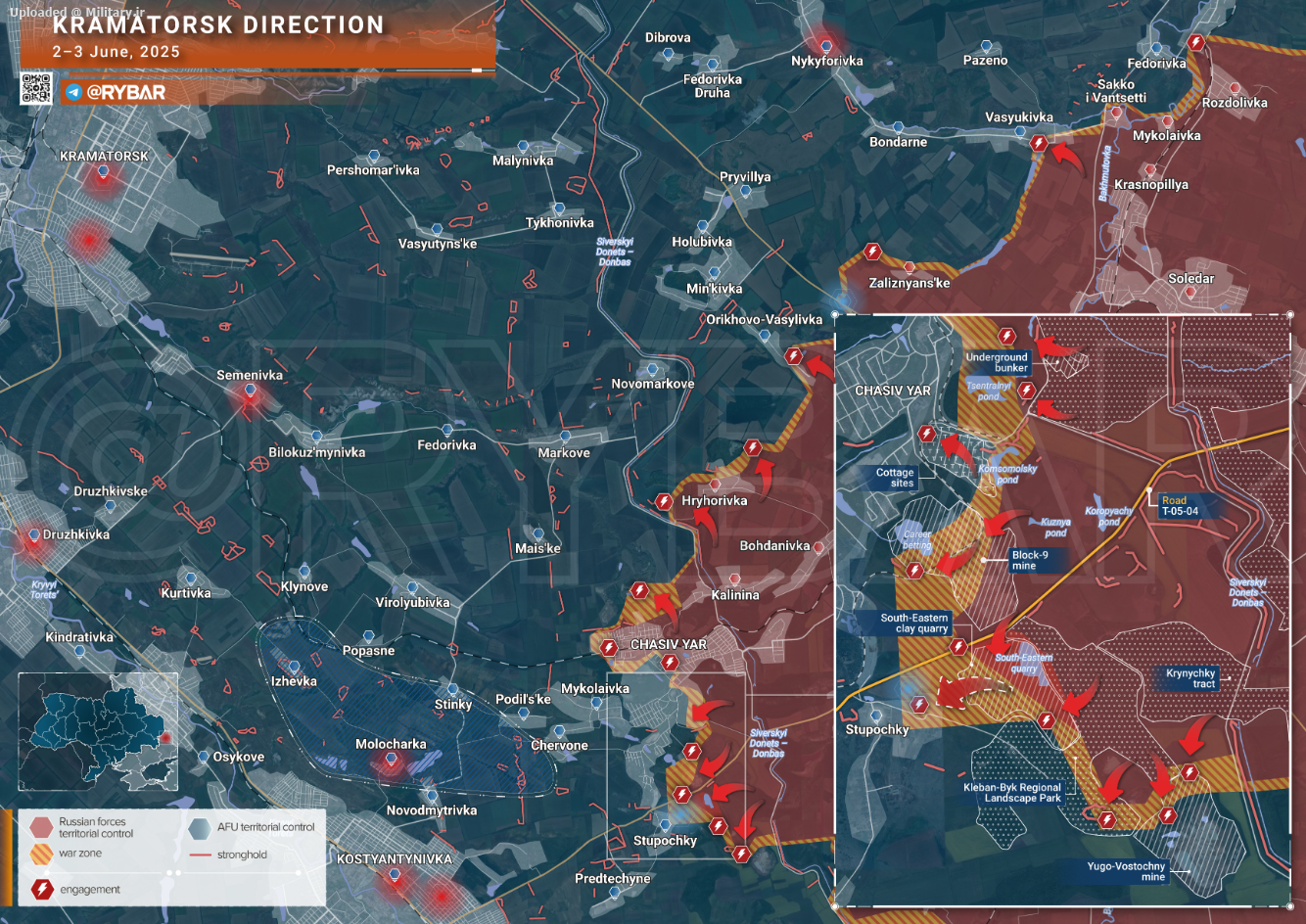Click the 'CHASIV YAR' label in the inset map
1306x924 pixels.
(x=893, y=391)
